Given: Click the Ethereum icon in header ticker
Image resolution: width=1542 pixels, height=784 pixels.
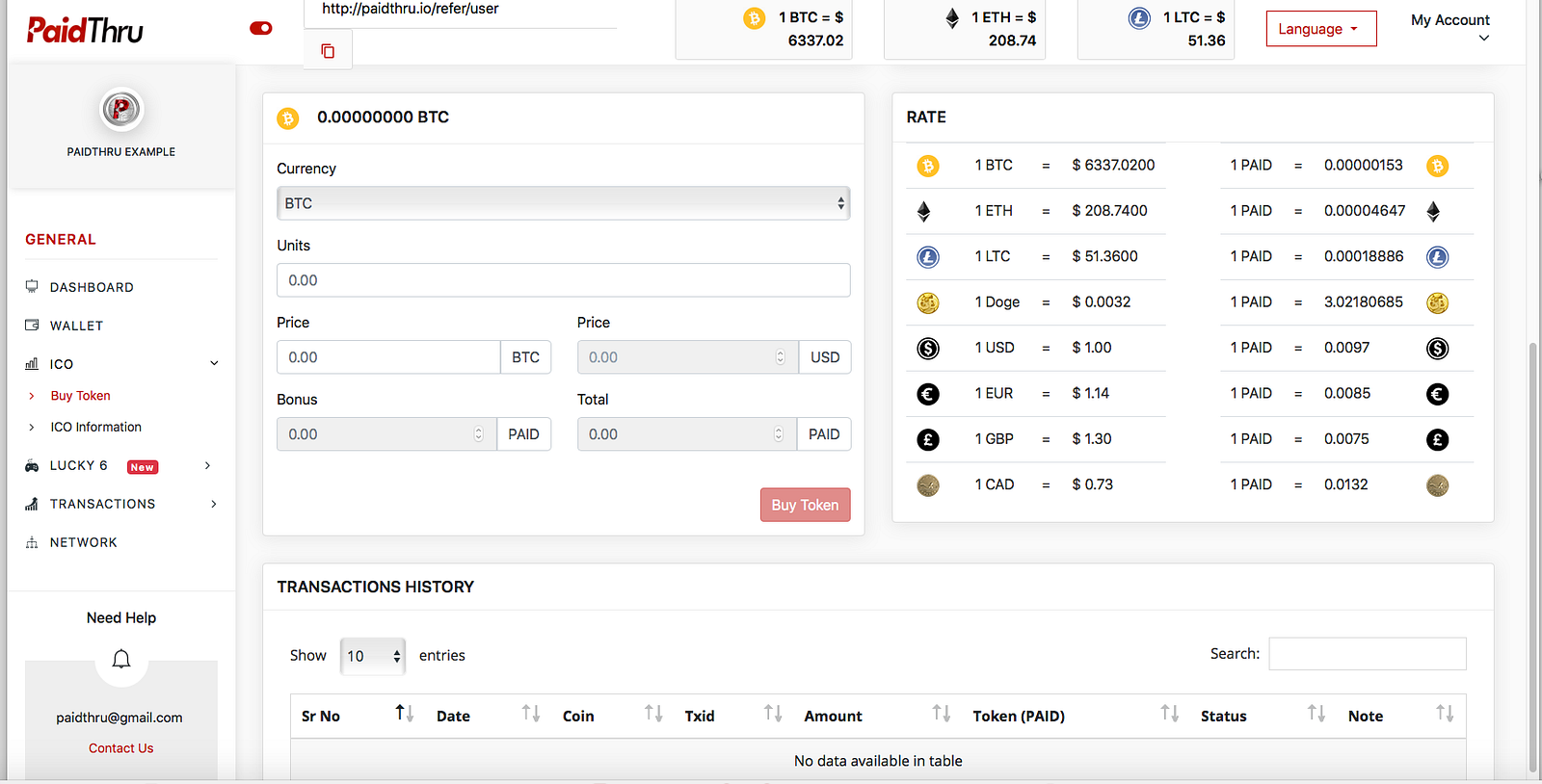Looking at the screenshot, I should 952,18.
